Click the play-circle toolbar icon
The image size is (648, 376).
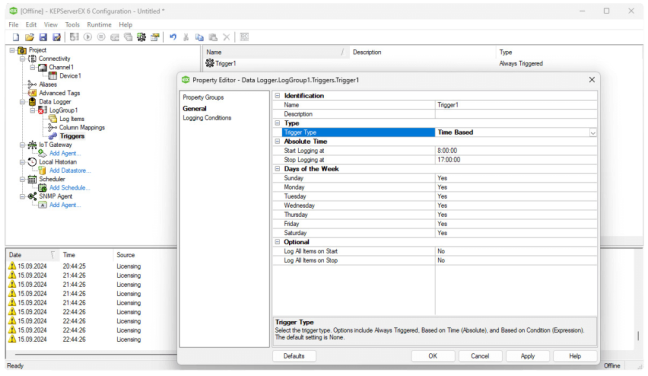coord(88,37)
